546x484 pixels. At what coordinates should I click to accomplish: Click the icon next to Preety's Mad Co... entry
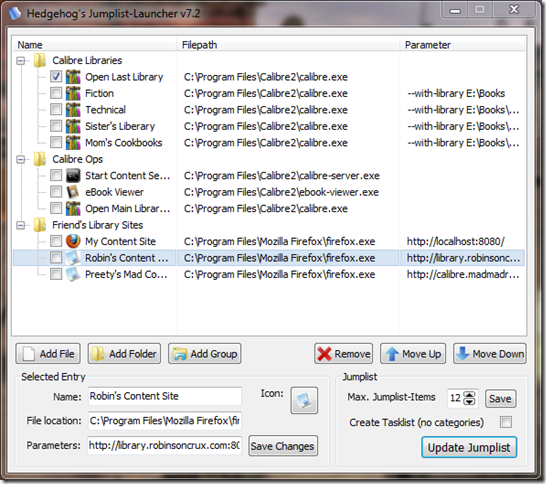click(x=73, y=274)
